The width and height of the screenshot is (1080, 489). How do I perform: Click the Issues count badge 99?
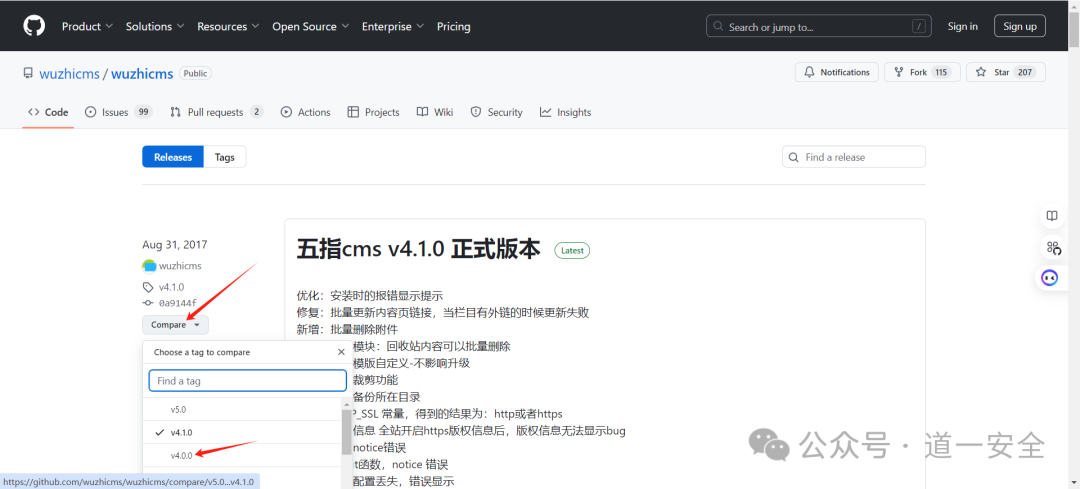143,112
